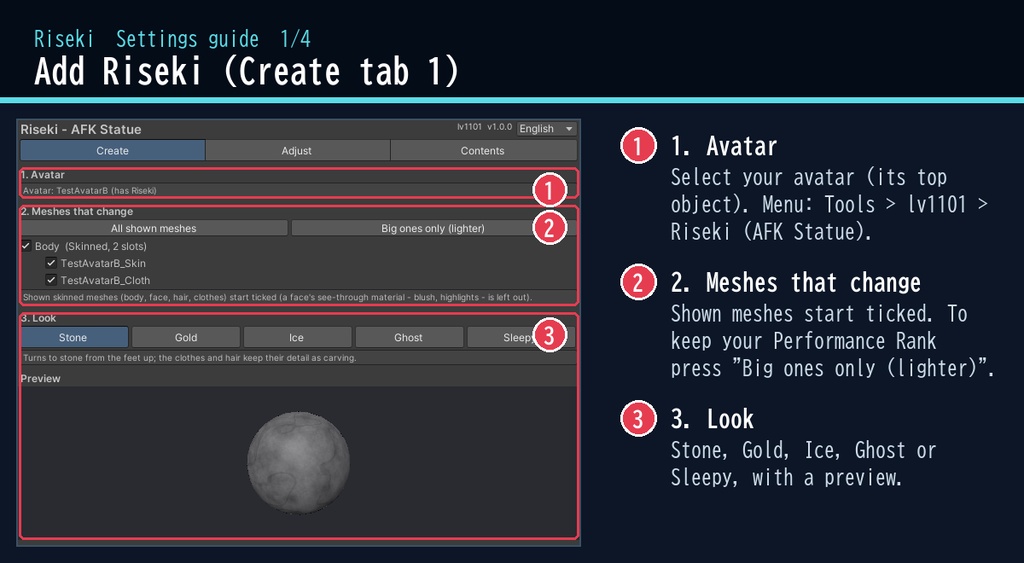Image resolution: width=1024 pixels, height=563 pixels.
Task: Switch to the Create tab
Action: click(x=112, y=150)
